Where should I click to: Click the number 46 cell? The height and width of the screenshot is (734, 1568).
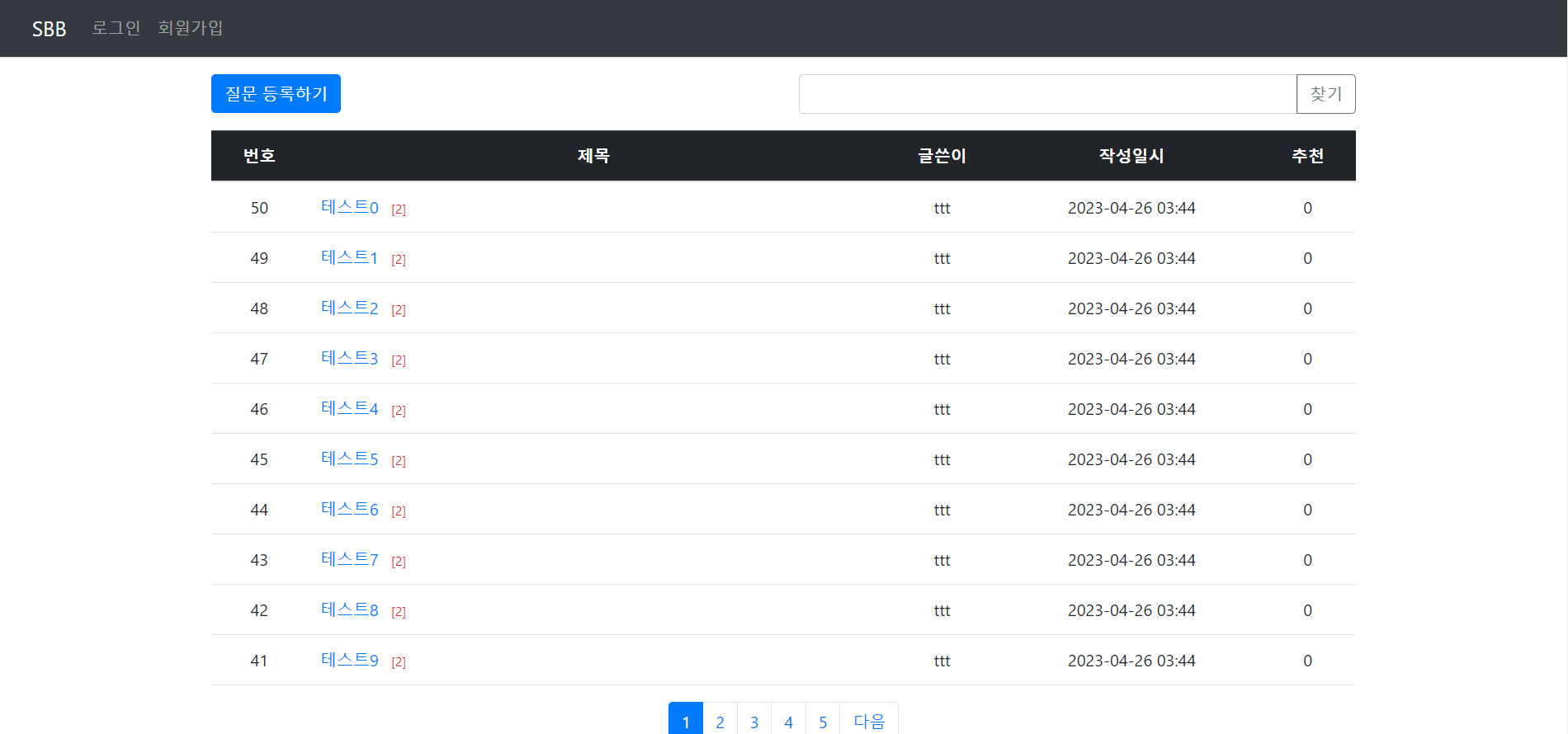259,409
